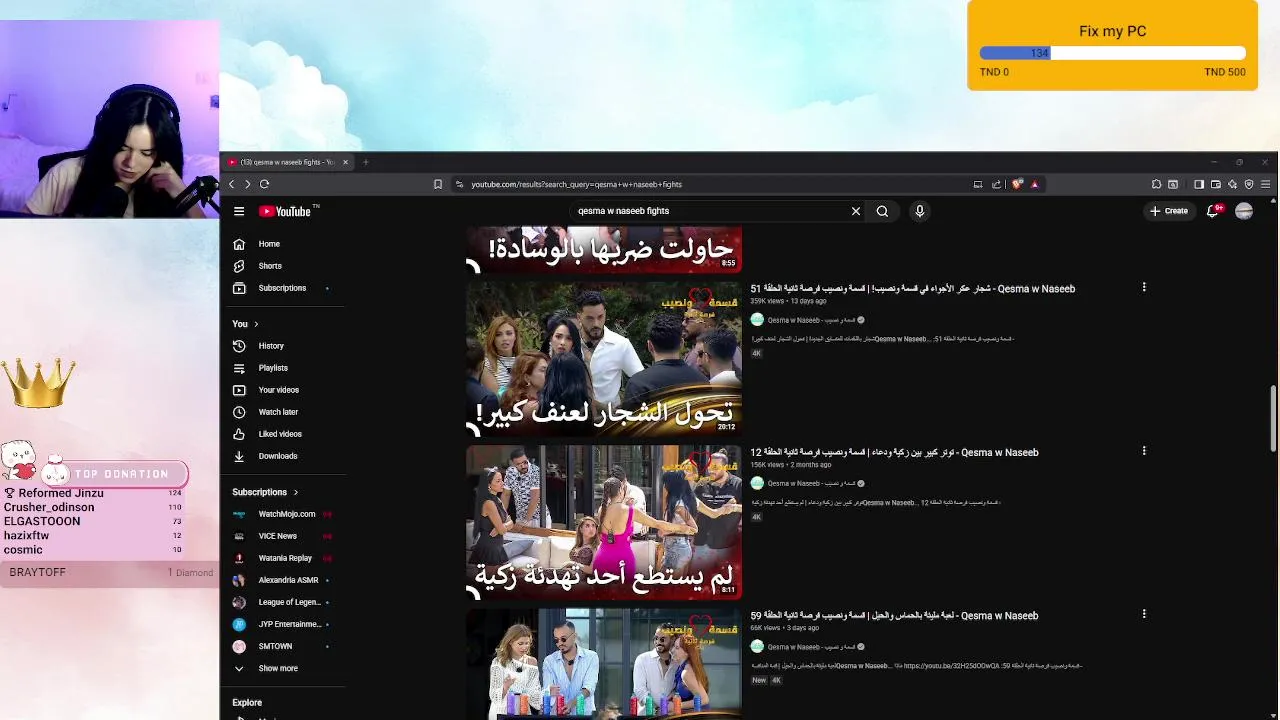This screenshot has height=720, width=1280.
Task: Open Subscriptions in the sidebar
Action: pyautogui.click(x=284, y=288)
